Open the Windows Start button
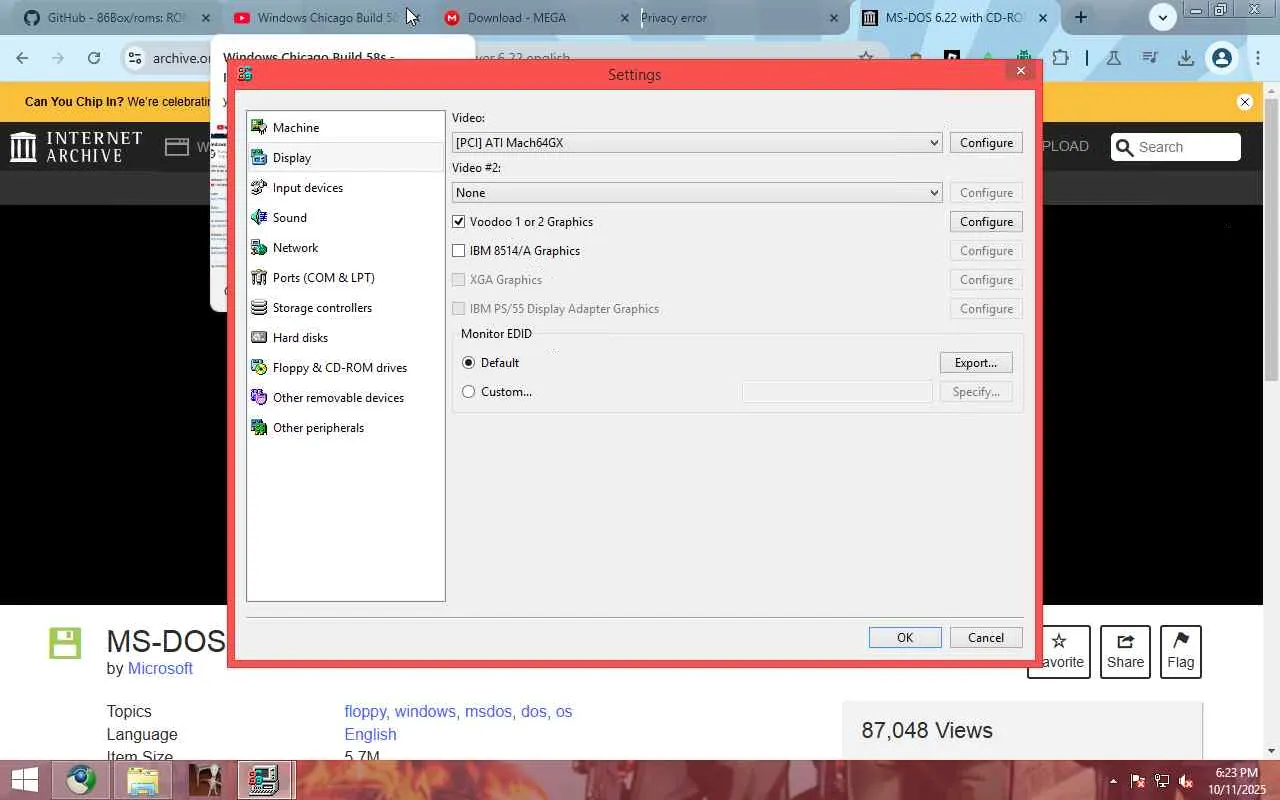The width and height of the screenshot is (1280, 800). click(24, 780)
